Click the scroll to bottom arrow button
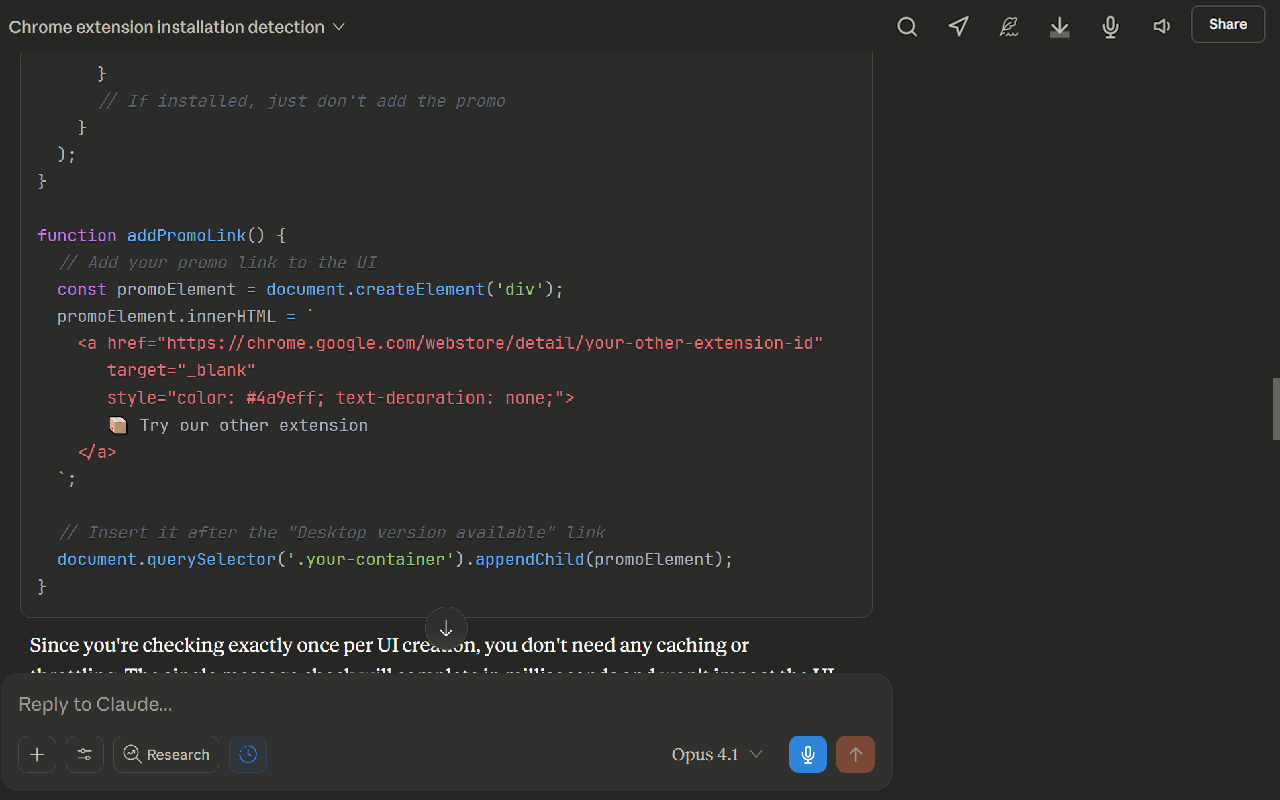The image size is (1280, 800). (446, 629)
